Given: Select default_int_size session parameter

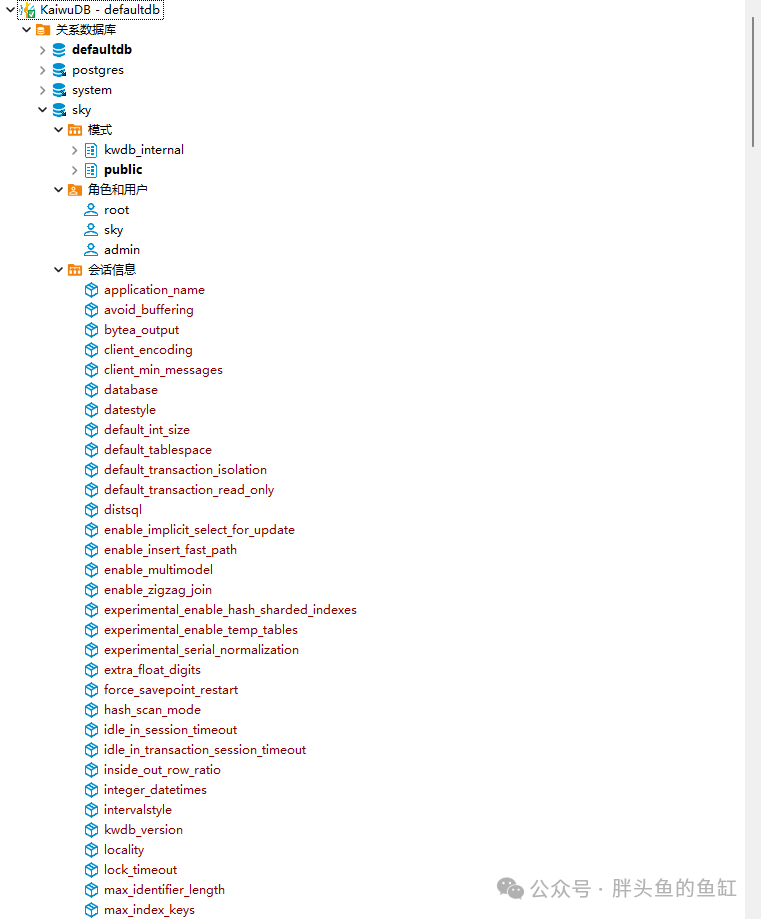Looking at the screenshot, I should 147,430.
